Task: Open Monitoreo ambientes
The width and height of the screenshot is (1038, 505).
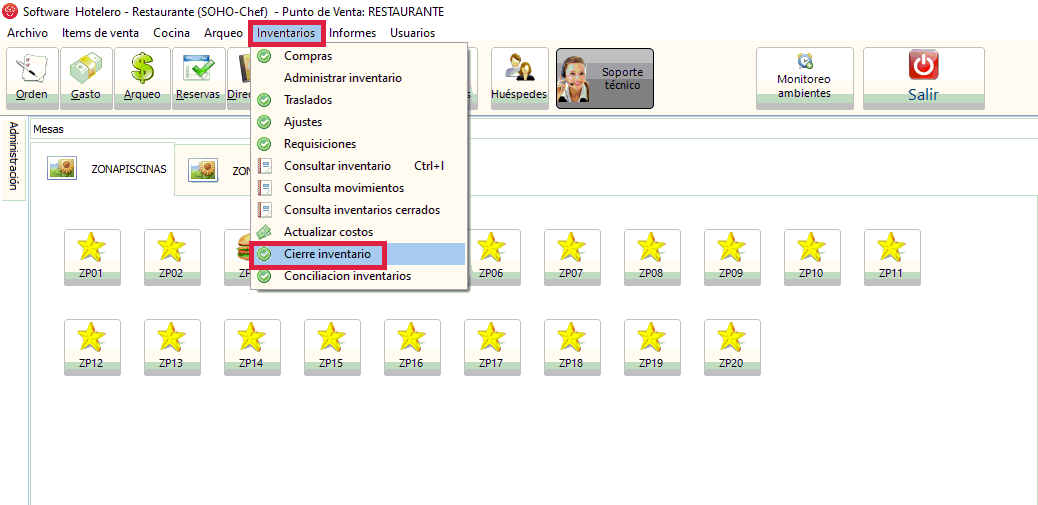Action: (804, 78)
